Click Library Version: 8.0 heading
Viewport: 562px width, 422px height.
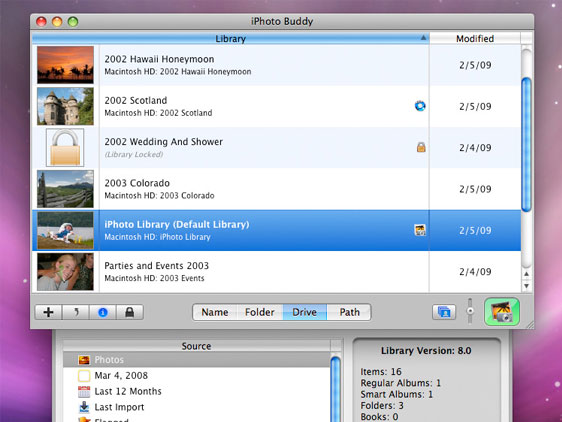coord(426,351)
